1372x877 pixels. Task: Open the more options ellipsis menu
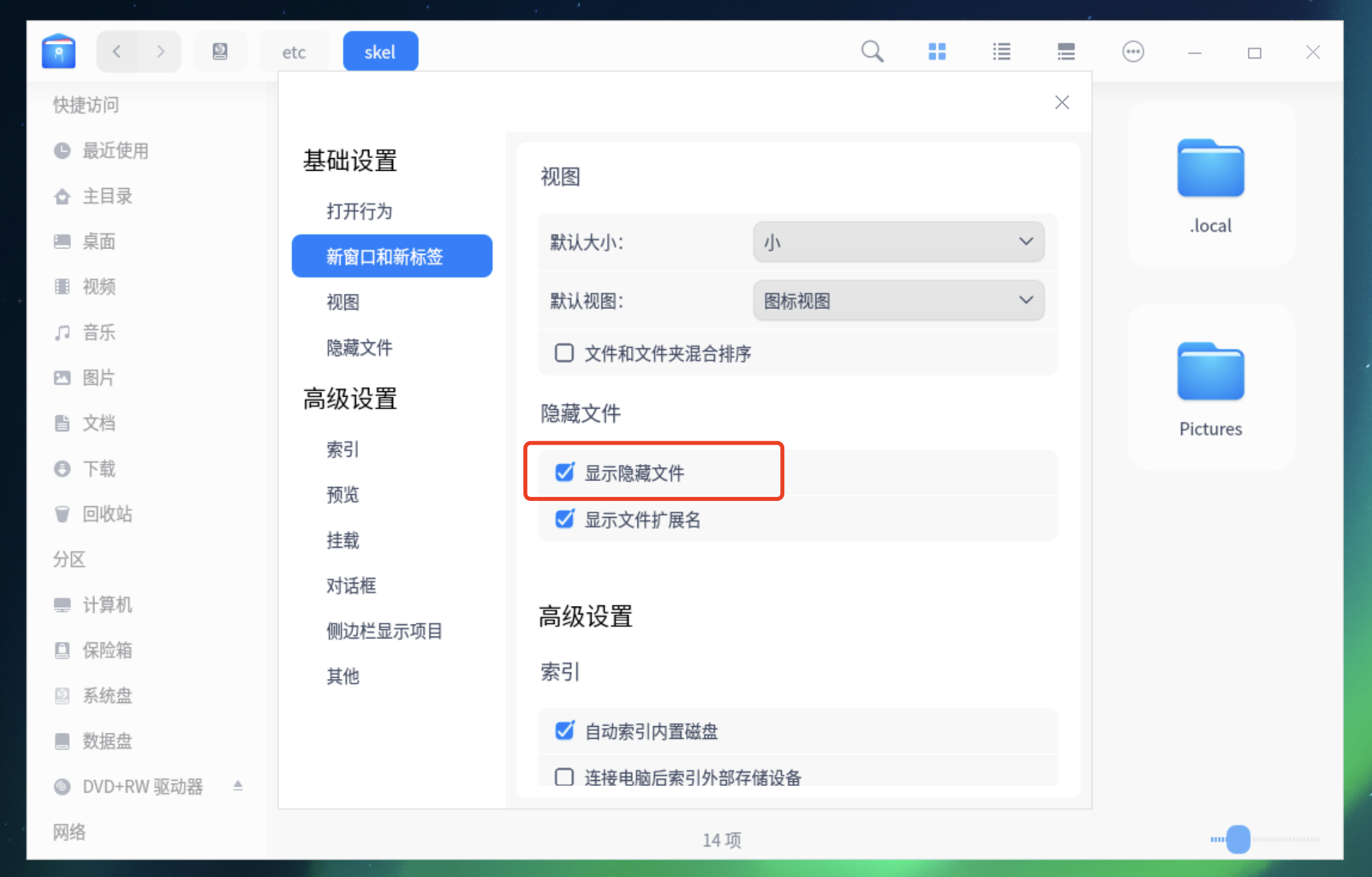(1133, 51)
